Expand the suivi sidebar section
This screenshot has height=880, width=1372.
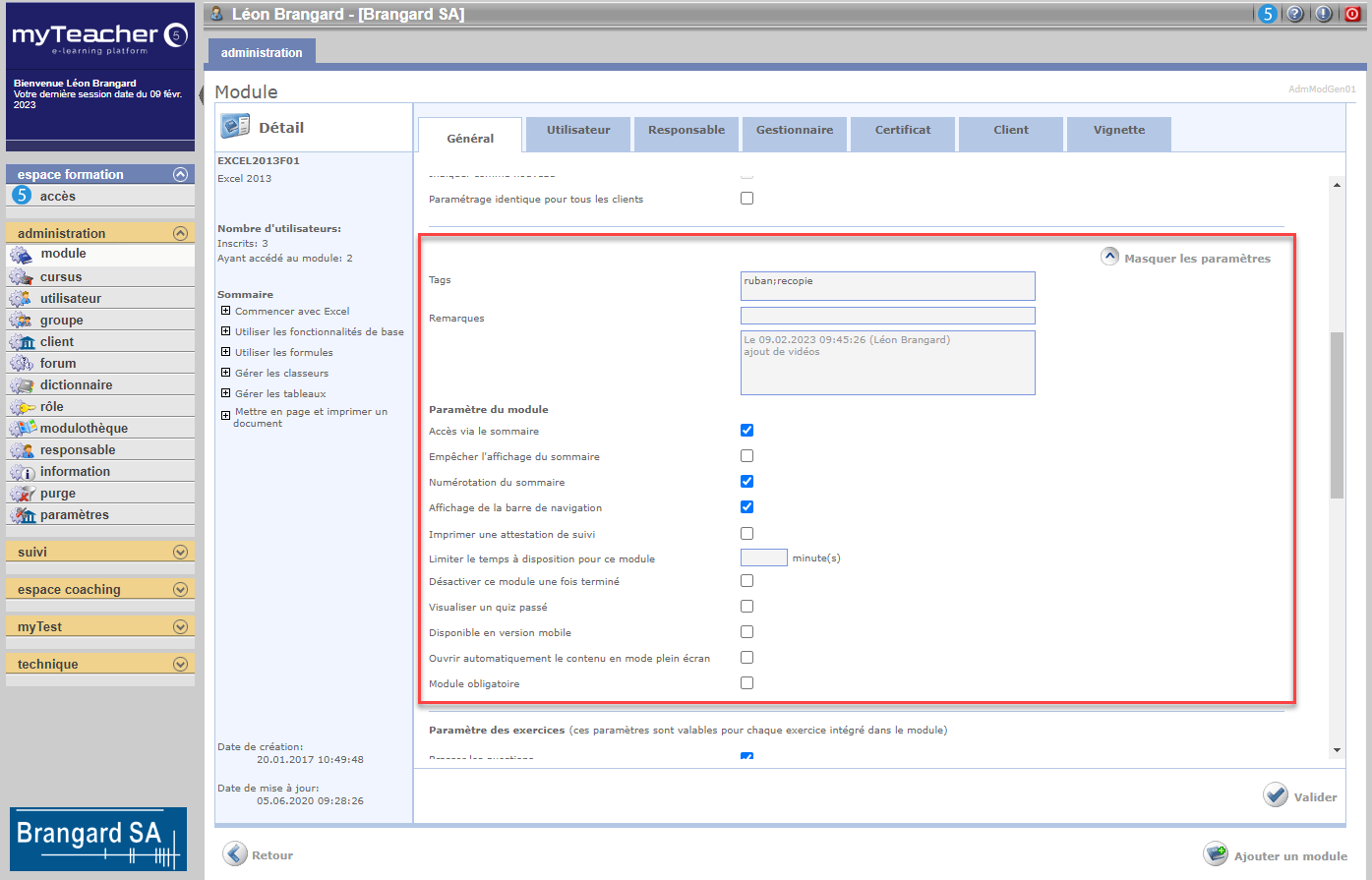(180, 553)
